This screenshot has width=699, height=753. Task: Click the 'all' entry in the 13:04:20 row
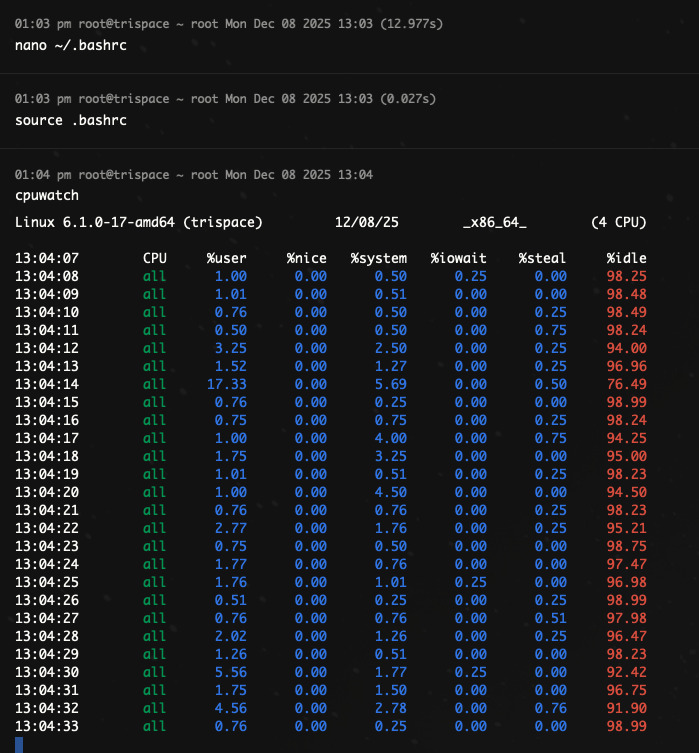(155, 492)
